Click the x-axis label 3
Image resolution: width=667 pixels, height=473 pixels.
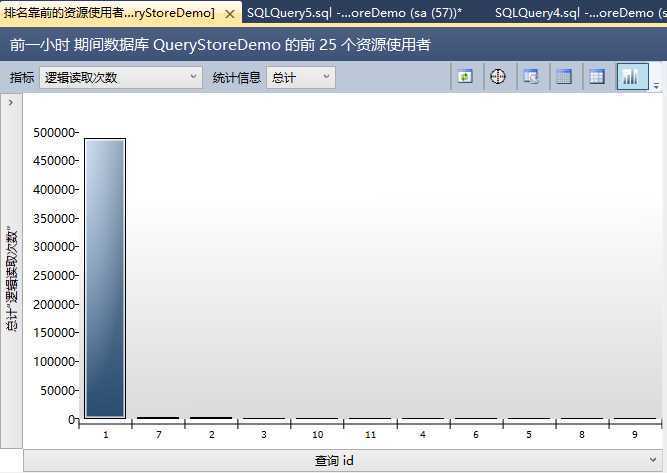[264, 435]
